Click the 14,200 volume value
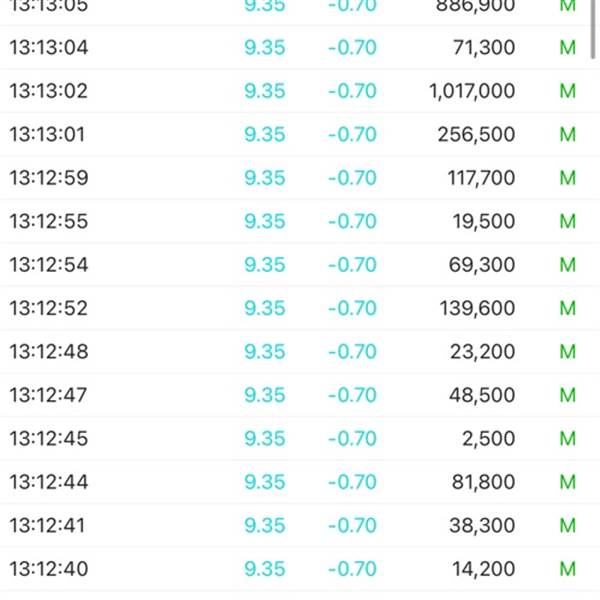 (x=484, y=569)
